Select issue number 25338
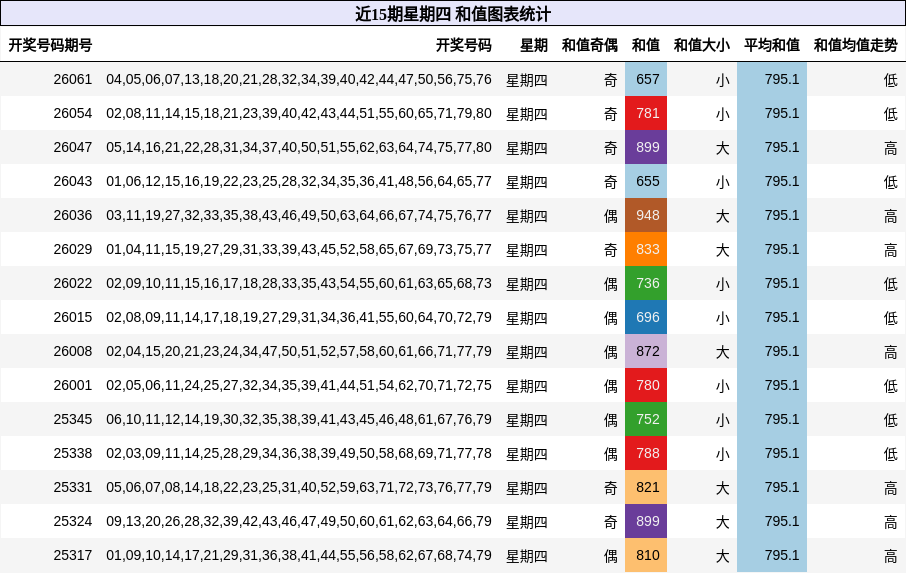Image resolution: width=906 pixels, height=573 pixels. pos(73,453)
